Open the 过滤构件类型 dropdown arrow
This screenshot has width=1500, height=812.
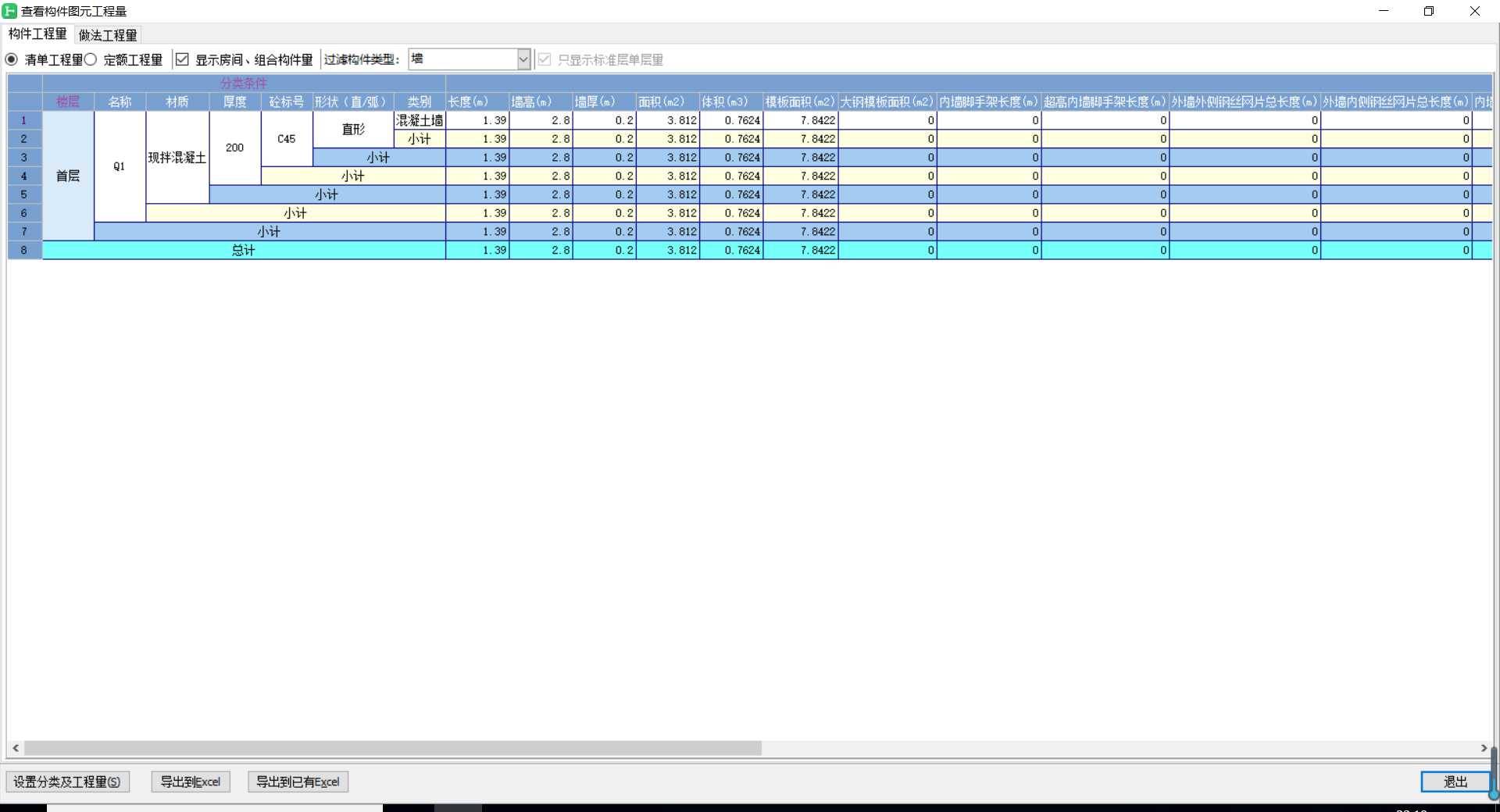(x=523, y=59)
